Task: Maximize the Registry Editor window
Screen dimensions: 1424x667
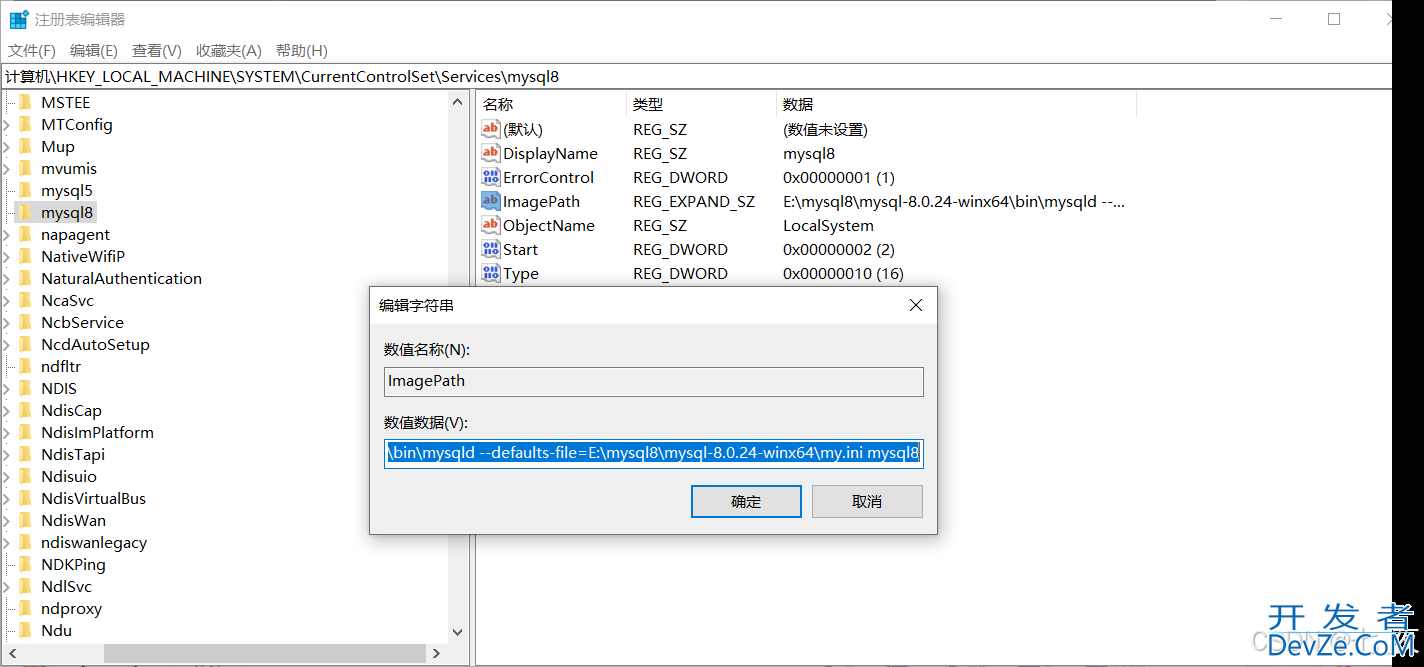Action: (x=1333, y=19)
